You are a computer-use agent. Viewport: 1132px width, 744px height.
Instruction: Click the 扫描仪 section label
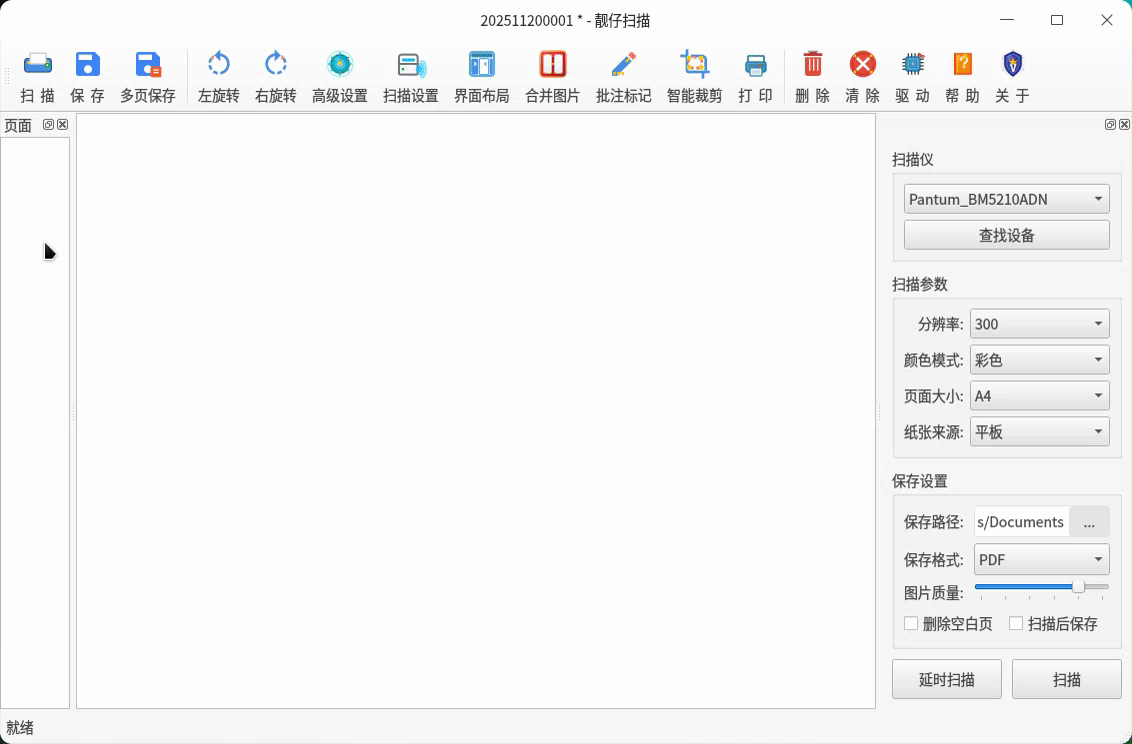tap(913, 159)
